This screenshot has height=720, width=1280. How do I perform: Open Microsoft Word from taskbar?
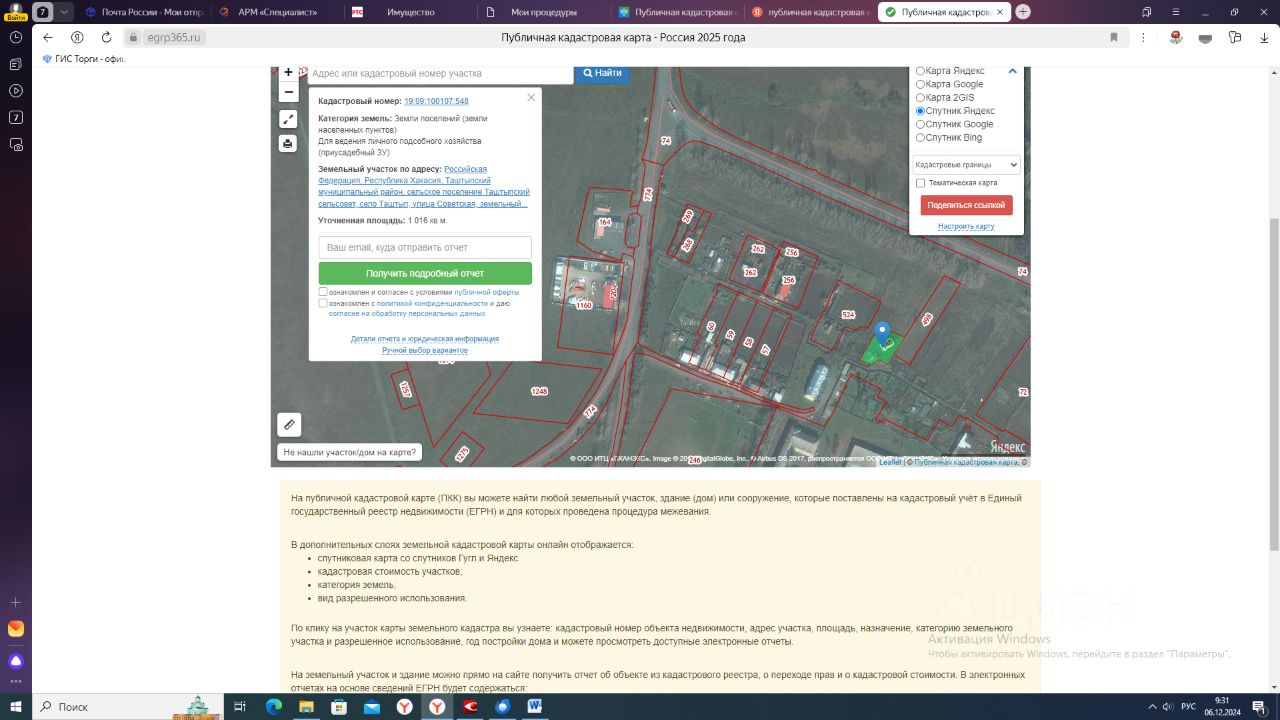point(535,706)
